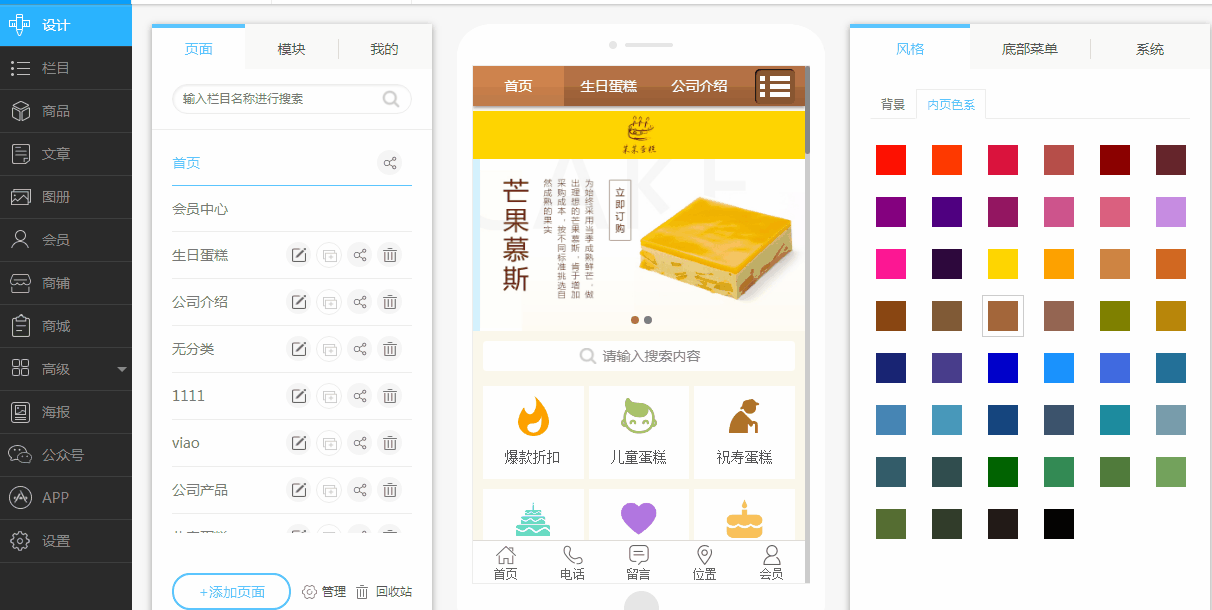This screenshot has height=610, width=1212.
Task: Delete the 1111 page using trash icon
Action: point(391,396)
